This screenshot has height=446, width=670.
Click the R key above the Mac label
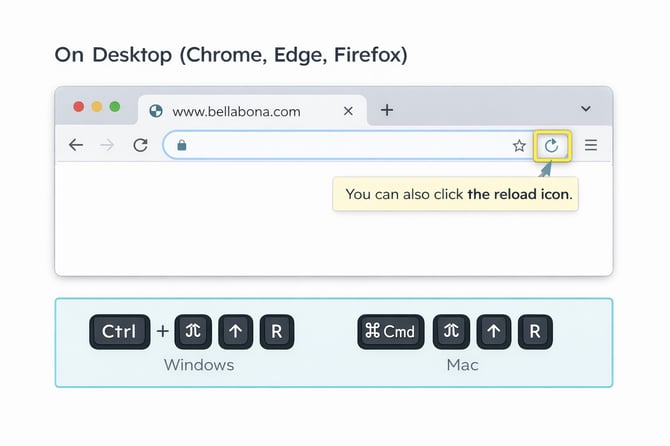coord(535,332)
